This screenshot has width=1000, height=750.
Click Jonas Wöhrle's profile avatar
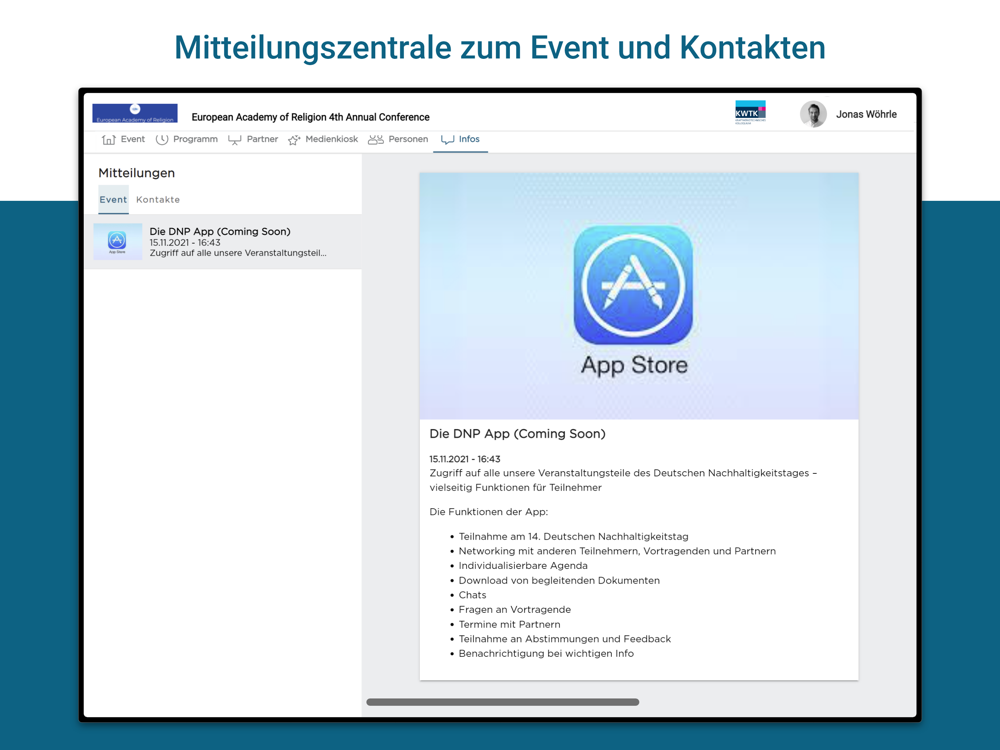pyautogui.click(x=813, y=114)
